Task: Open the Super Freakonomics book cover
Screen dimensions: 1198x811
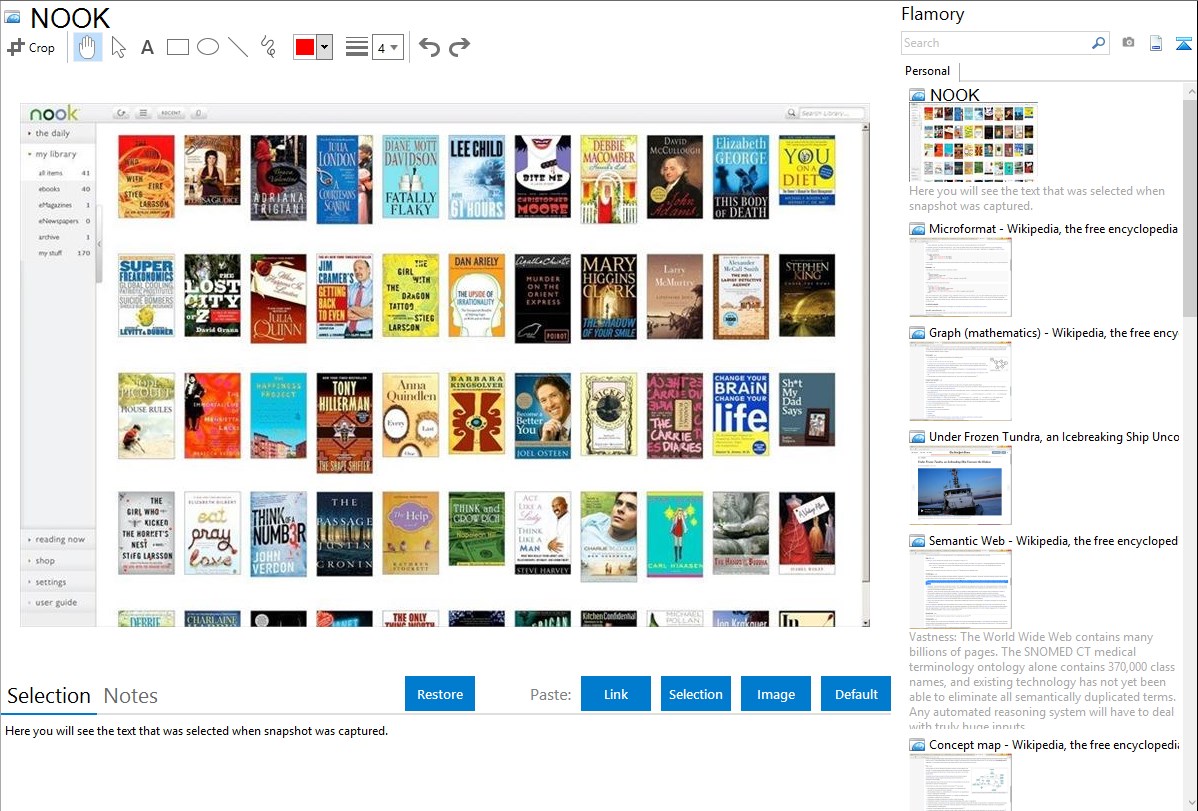Action: [146, 296]
